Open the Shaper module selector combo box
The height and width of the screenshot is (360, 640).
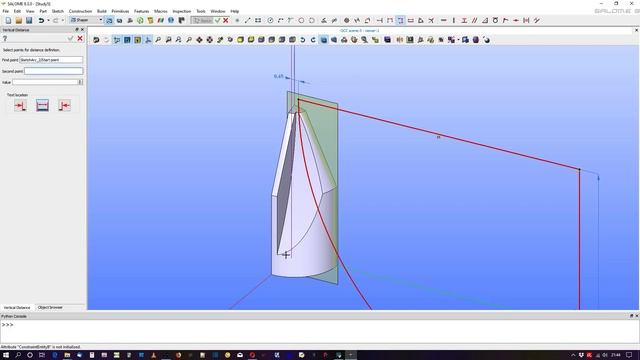point(86,20)
